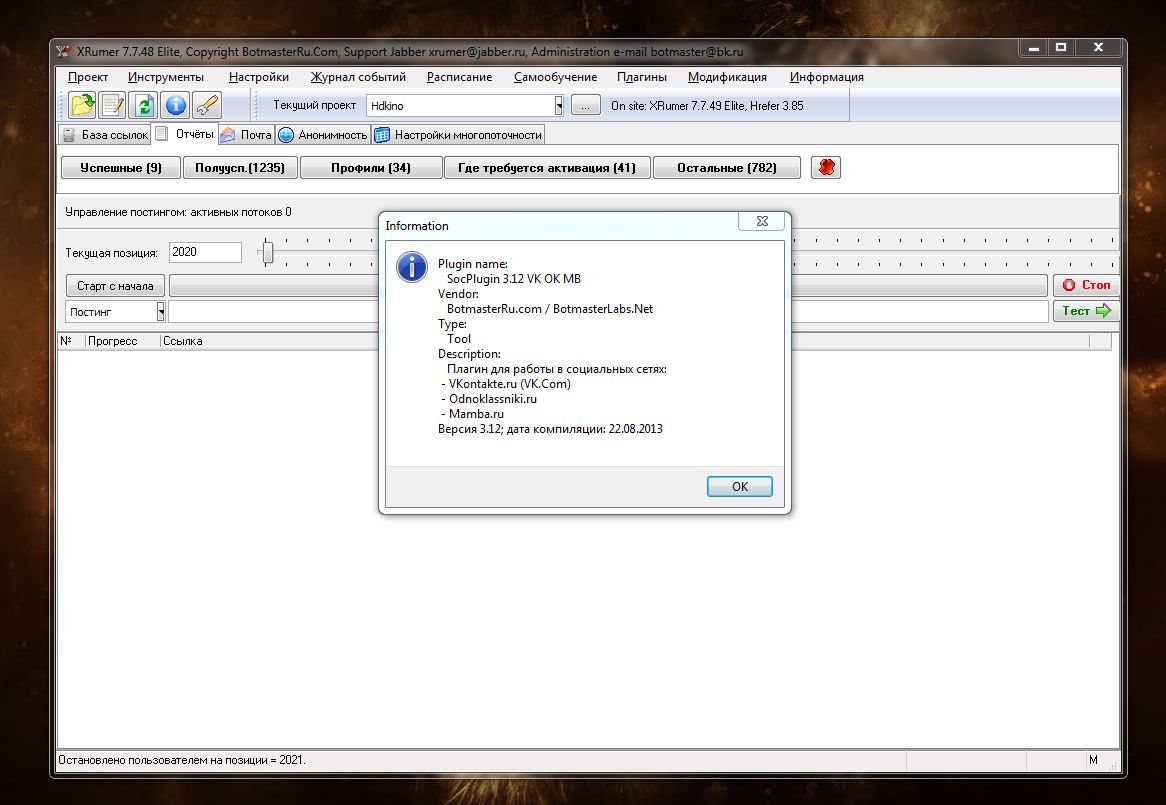
Task: Open the Плагины menu
Action: tap(642, 77)
